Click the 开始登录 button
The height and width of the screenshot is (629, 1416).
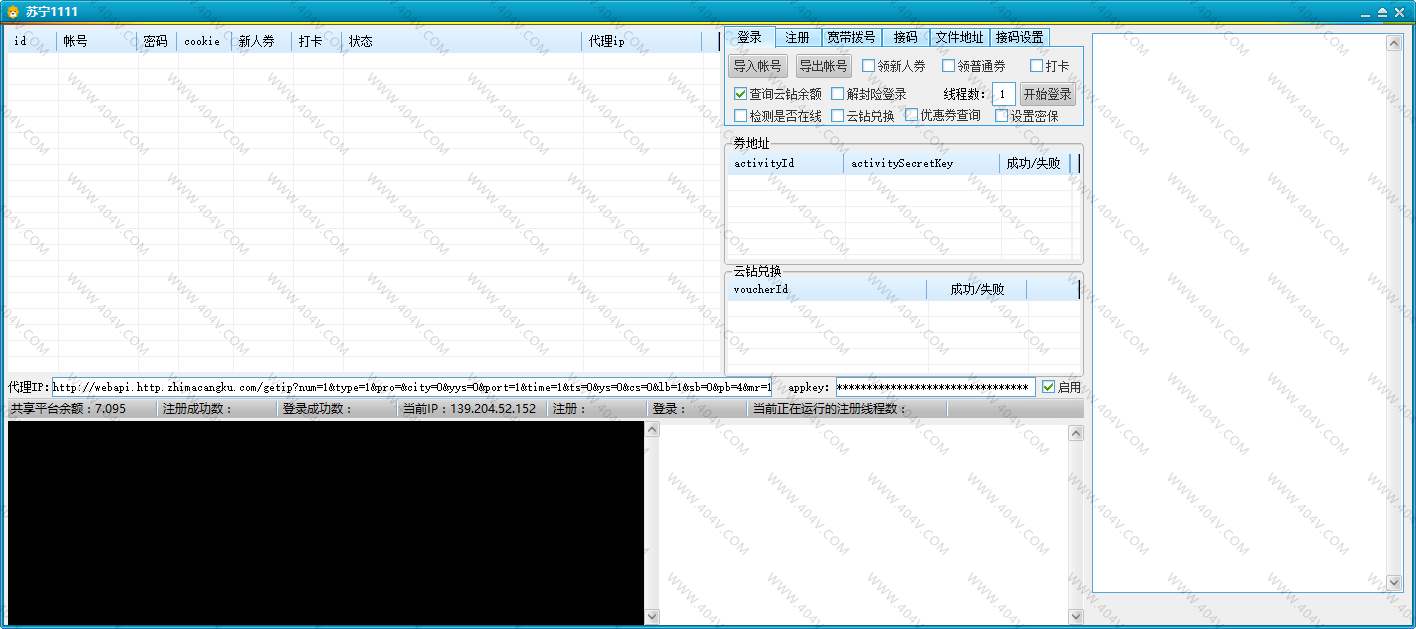point(1047,94)
